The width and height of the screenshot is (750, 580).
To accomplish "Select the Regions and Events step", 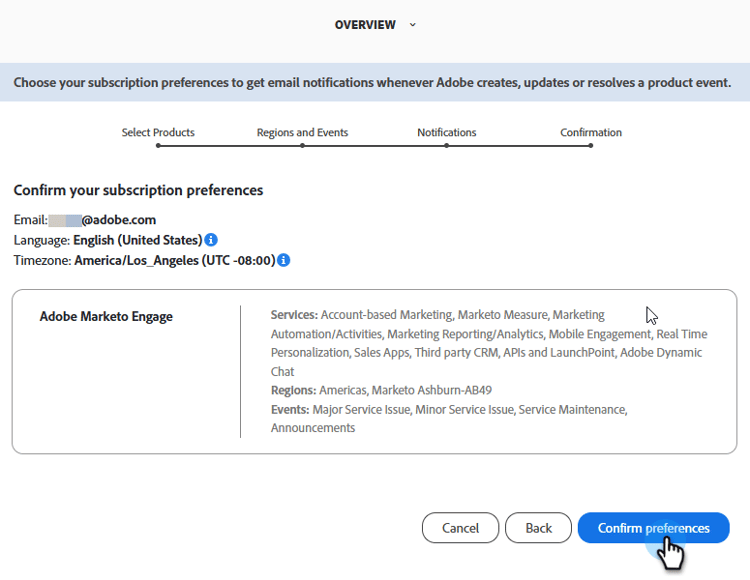I will click(x=302, y=132).
